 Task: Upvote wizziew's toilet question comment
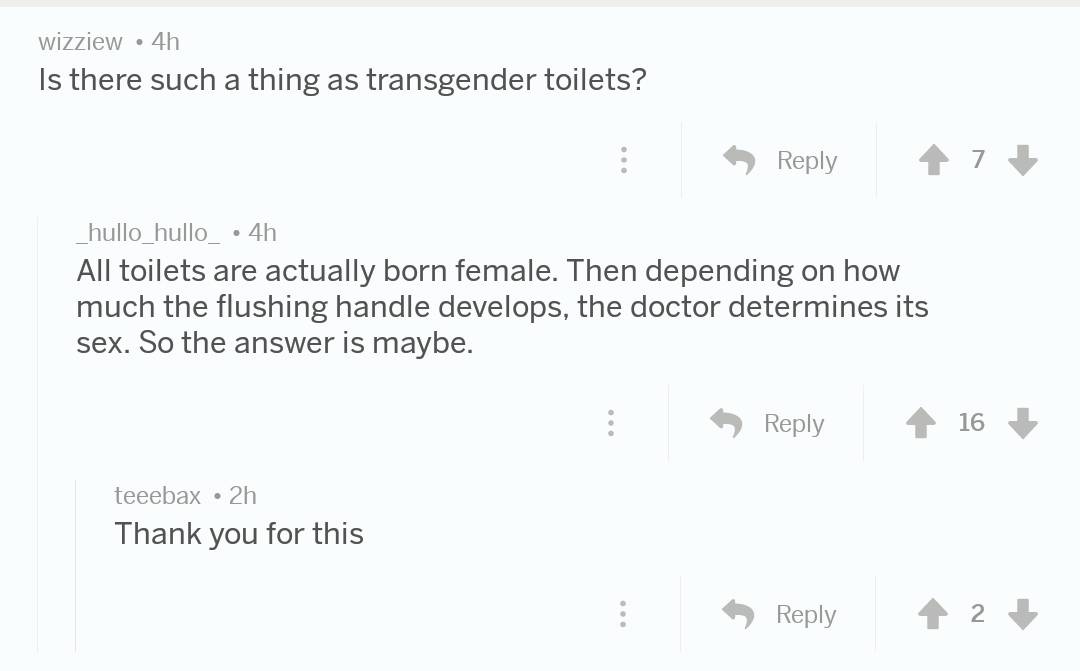[933, 159]
